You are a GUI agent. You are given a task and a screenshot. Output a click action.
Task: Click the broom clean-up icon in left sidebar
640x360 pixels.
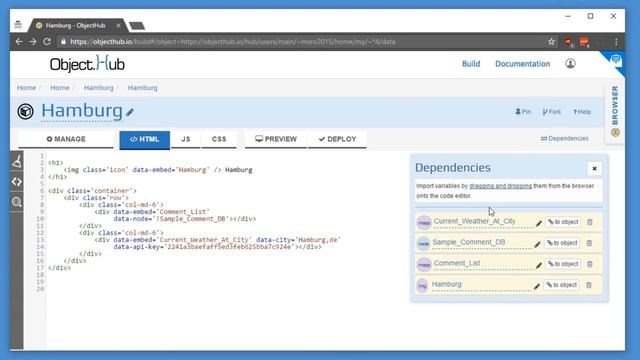(17, 162)
